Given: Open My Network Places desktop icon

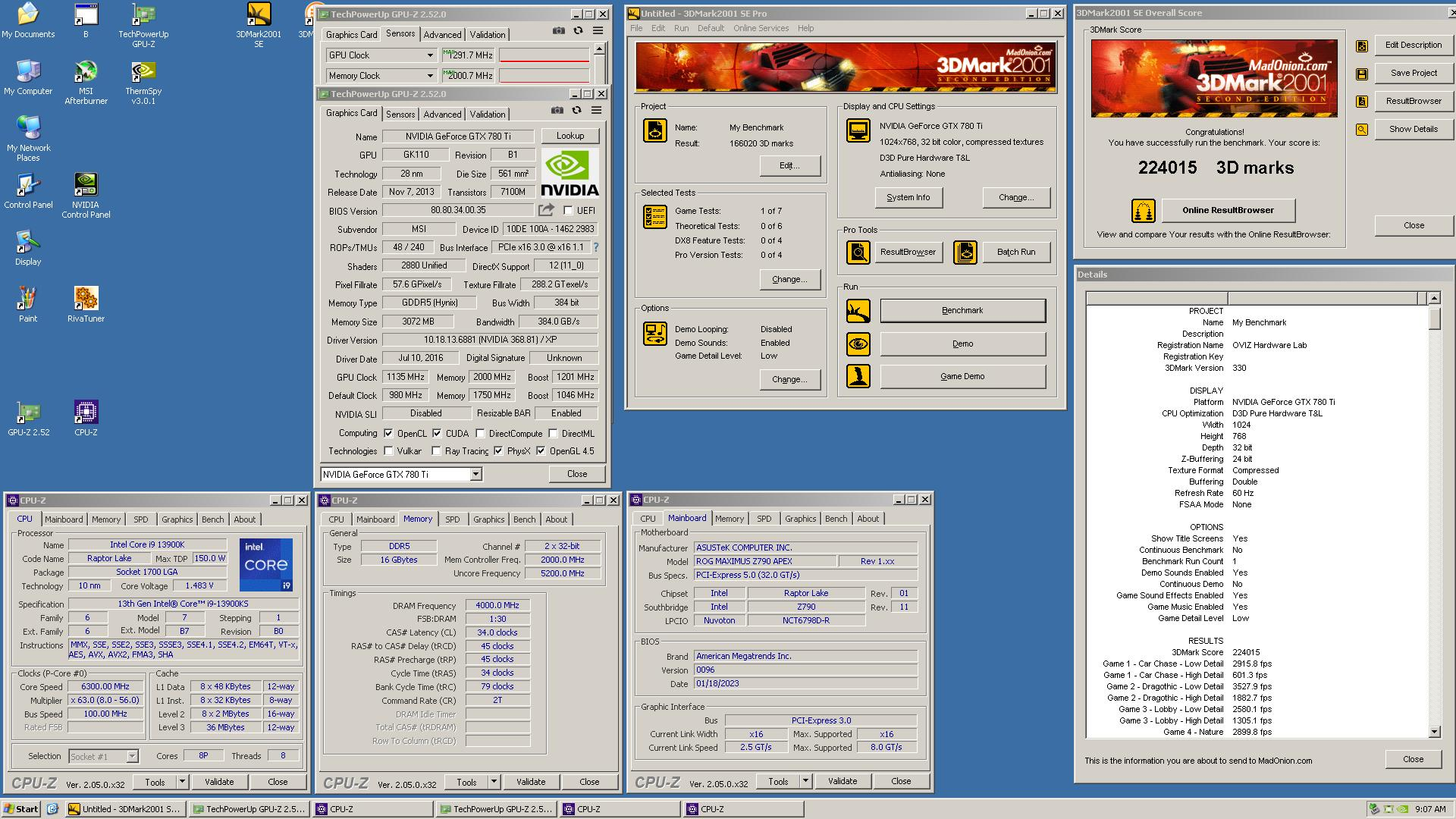Looking at the screenshot, I should point(28,140).
